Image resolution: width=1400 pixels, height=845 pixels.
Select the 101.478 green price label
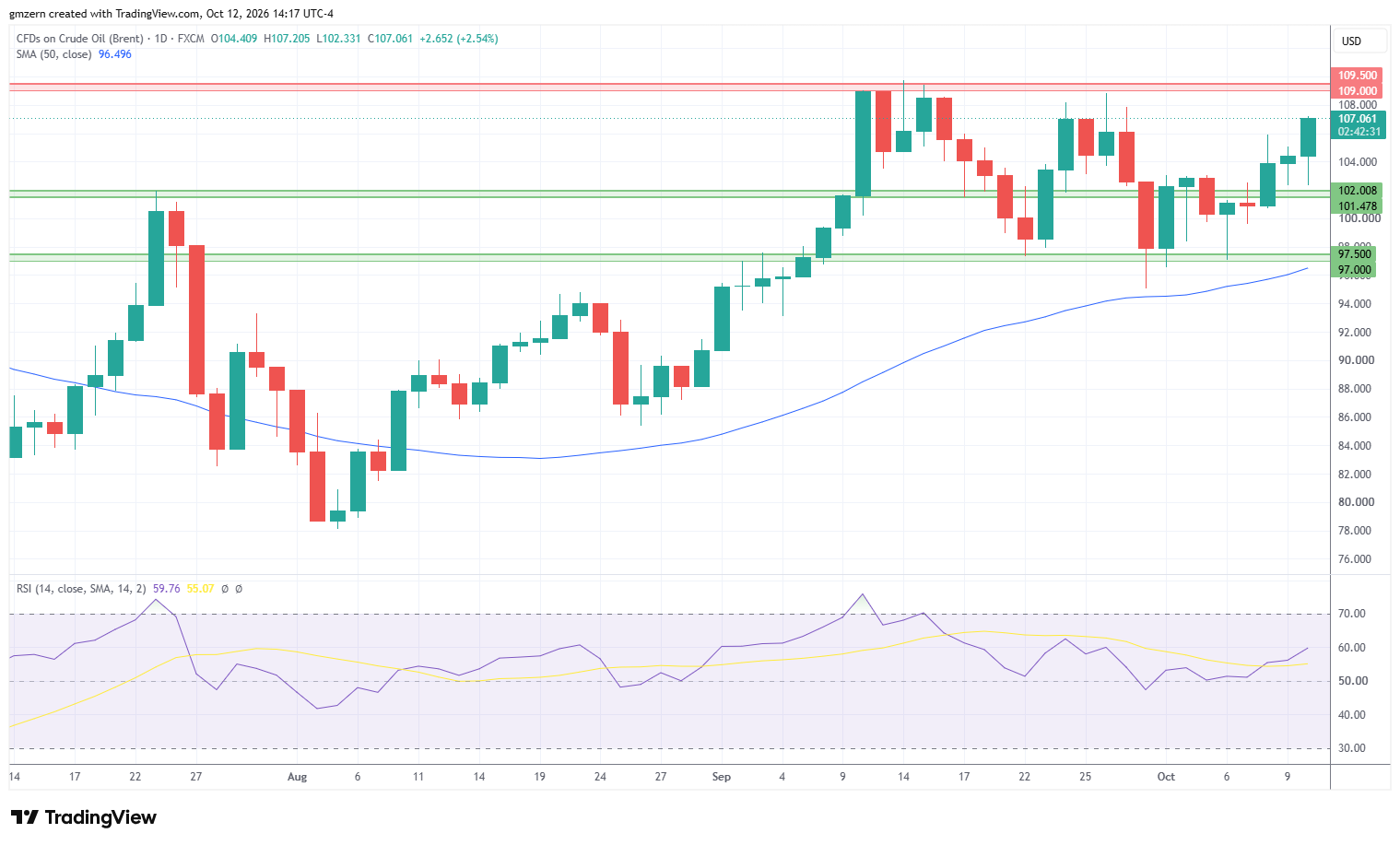(x=1358, y=206)
